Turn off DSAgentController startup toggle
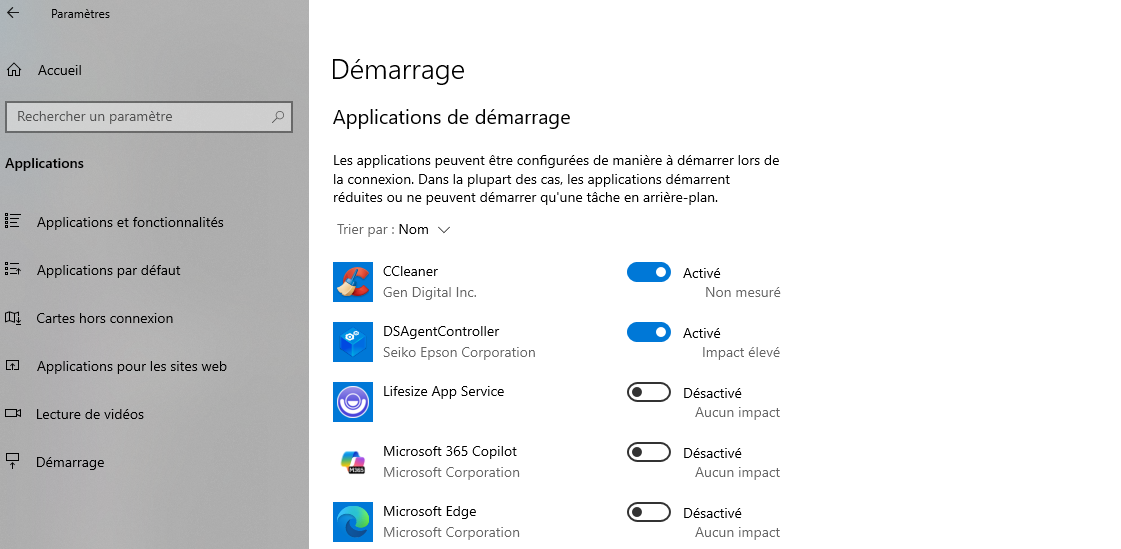1121x549 pixels. point(648,332)
